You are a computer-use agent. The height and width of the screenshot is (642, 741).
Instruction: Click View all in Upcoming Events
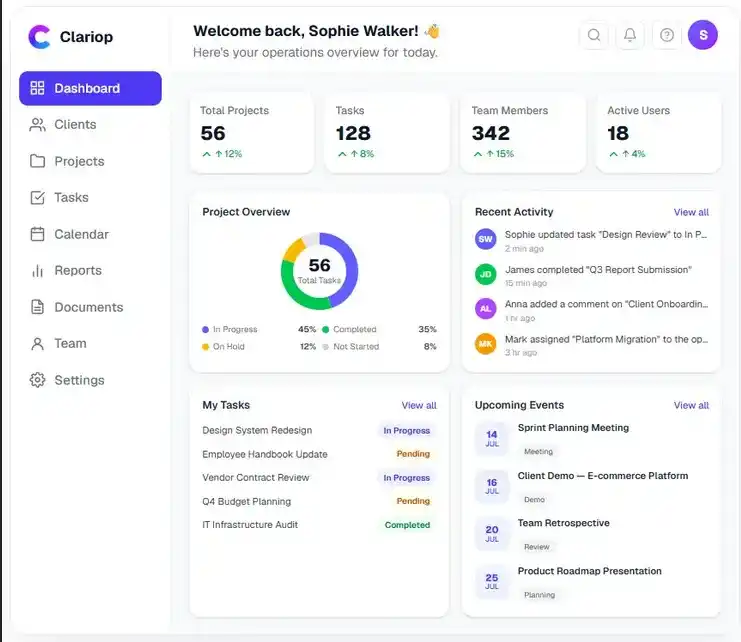(x=691, y=405)
